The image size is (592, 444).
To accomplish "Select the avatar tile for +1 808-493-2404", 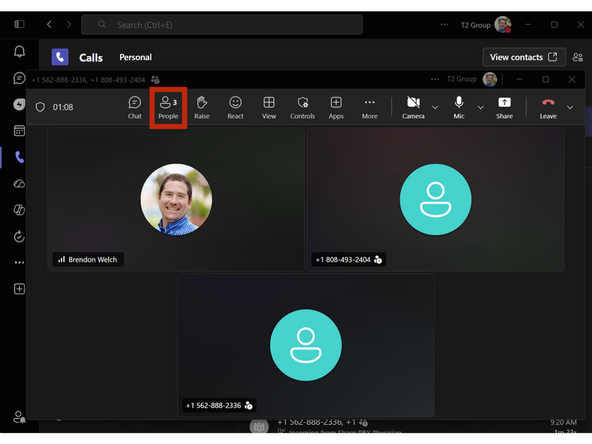I will [x=436, y=199].
